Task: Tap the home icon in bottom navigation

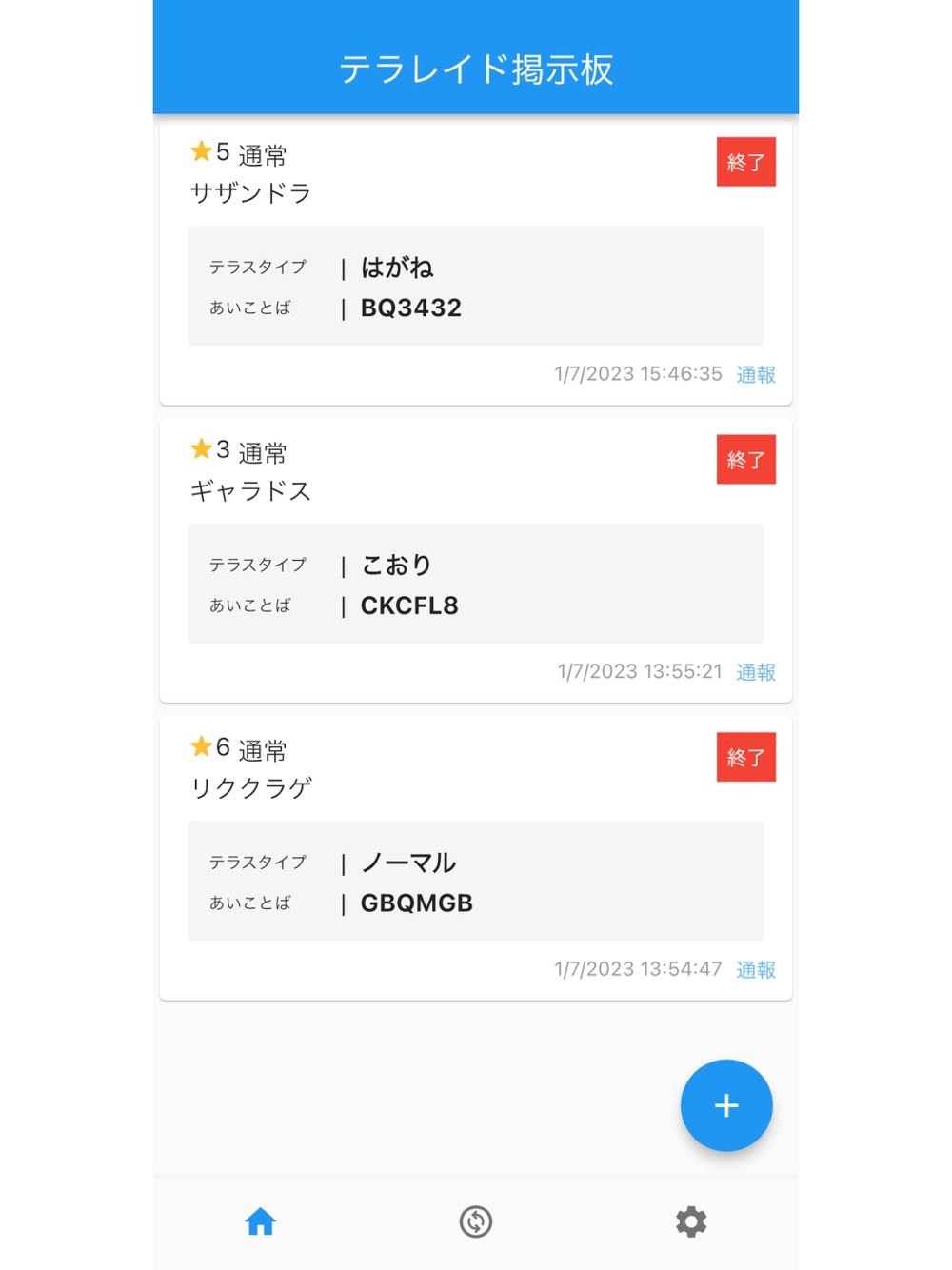Action: coord(260,1221)
